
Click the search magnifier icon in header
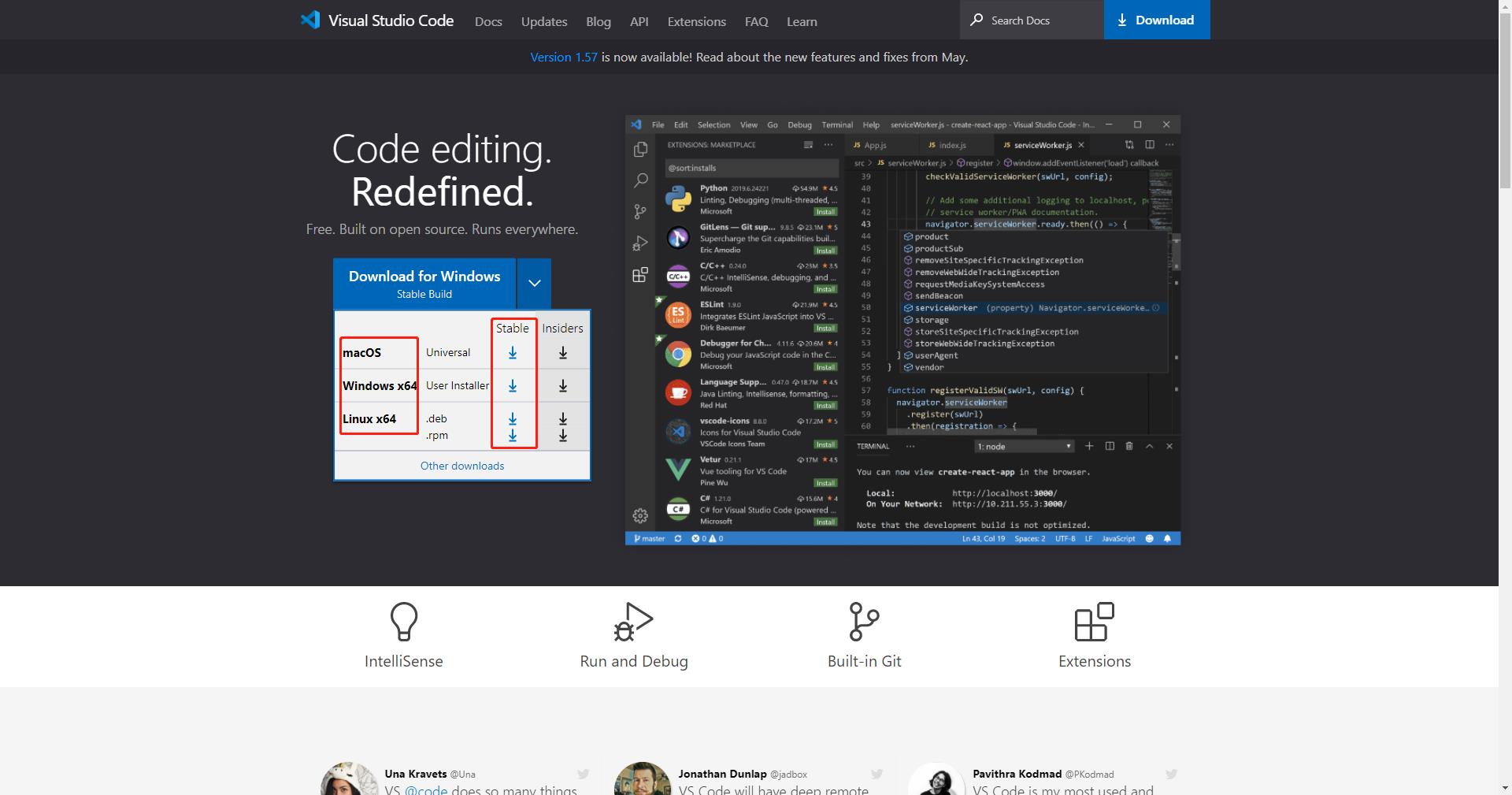[976, 20]
